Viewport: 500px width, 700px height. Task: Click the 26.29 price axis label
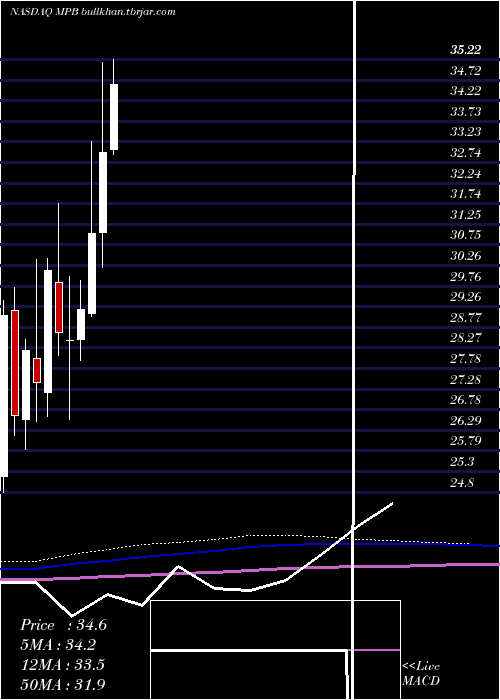click(x=465, y=421)
